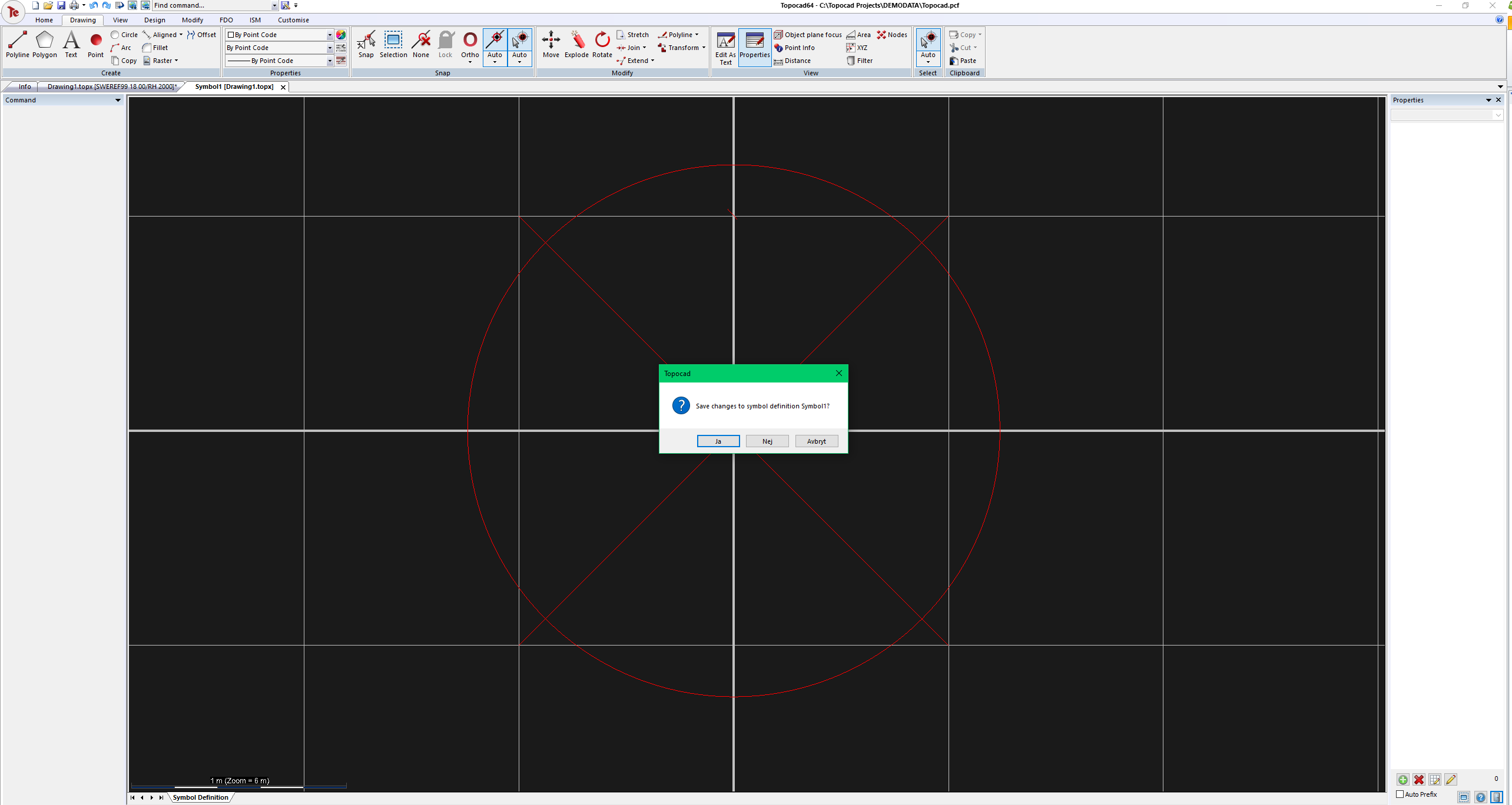Enable the Auto Prefix checkbox

pyautogui.click(x=1401, y=794)
